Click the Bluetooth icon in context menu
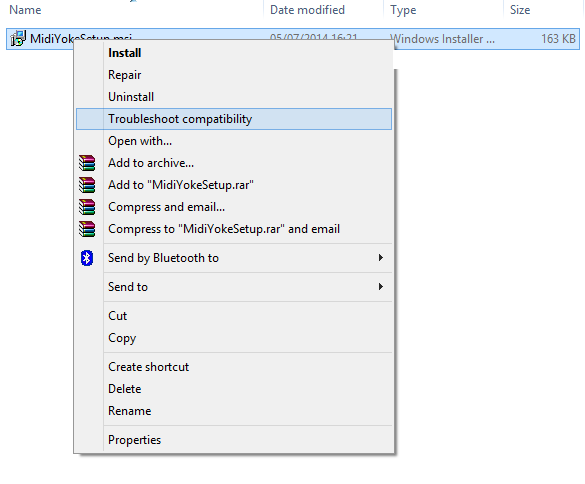This screenshot has height=484, width=585. pos(87,258)
